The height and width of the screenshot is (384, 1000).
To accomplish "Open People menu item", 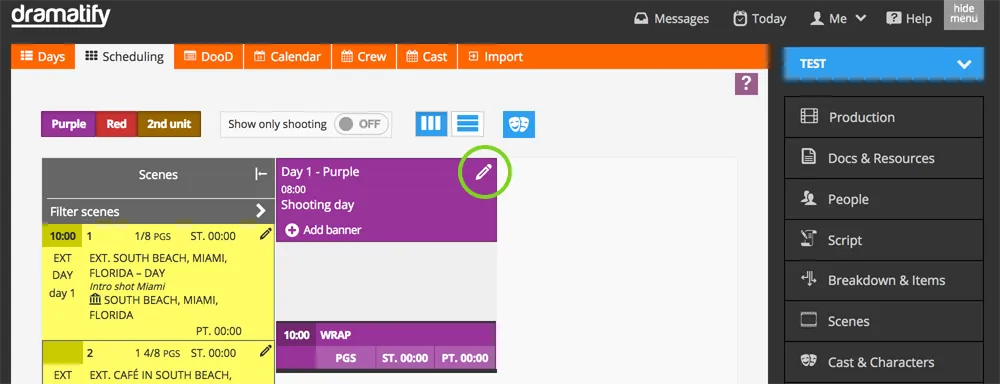I will (884, 199).
